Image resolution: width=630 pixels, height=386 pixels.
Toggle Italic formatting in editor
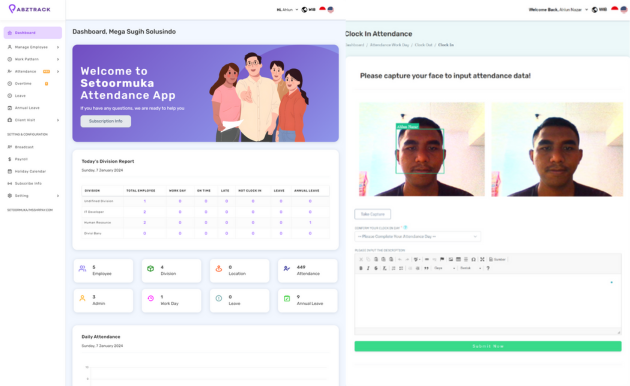click(x=368, y=268)
